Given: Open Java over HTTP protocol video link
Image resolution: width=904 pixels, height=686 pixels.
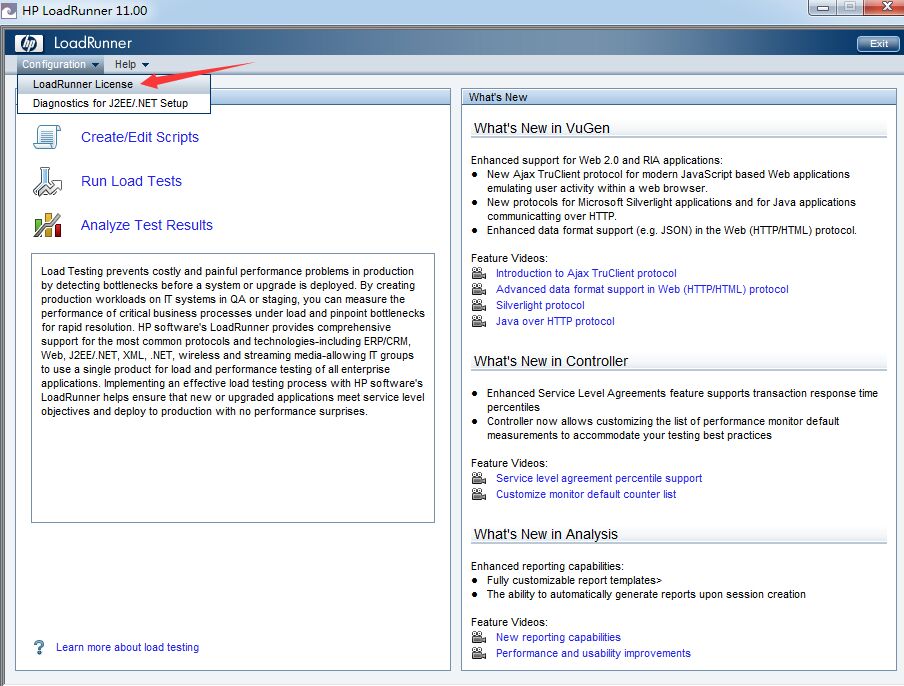Looking at the screenshot, I should 555,322.
